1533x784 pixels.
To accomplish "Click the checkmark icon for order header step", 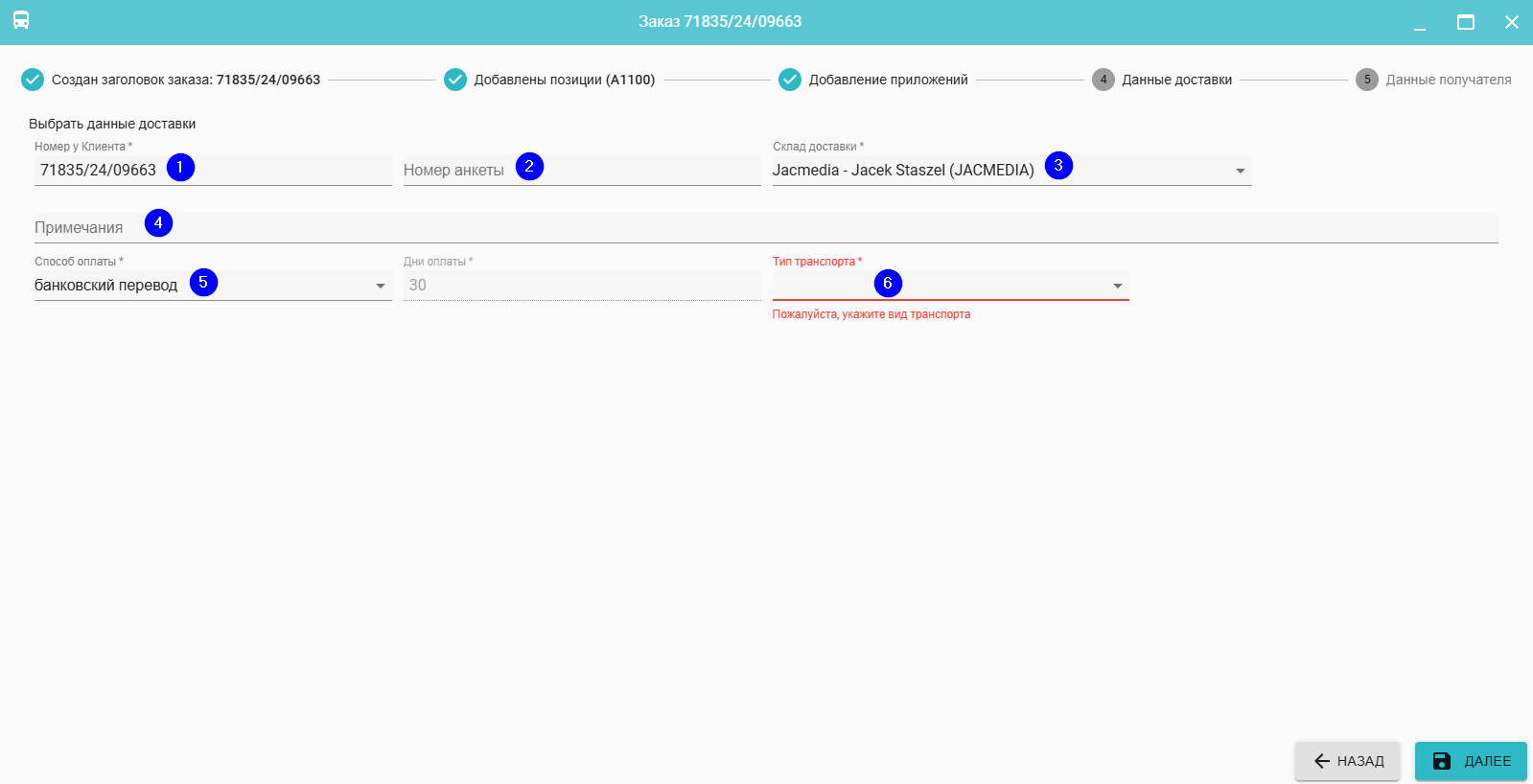I will (x=33, y=80).
